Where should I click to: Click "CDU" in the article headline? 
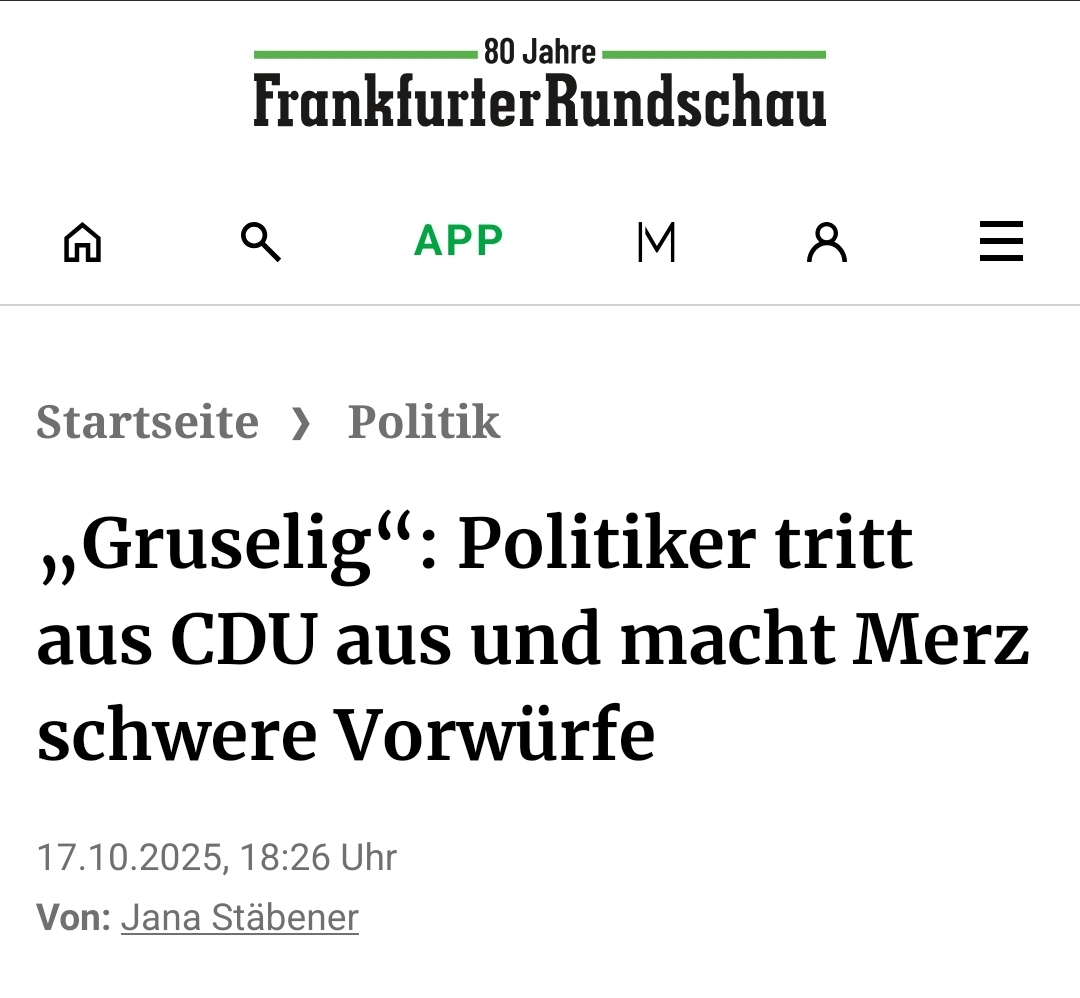[244, 640]
